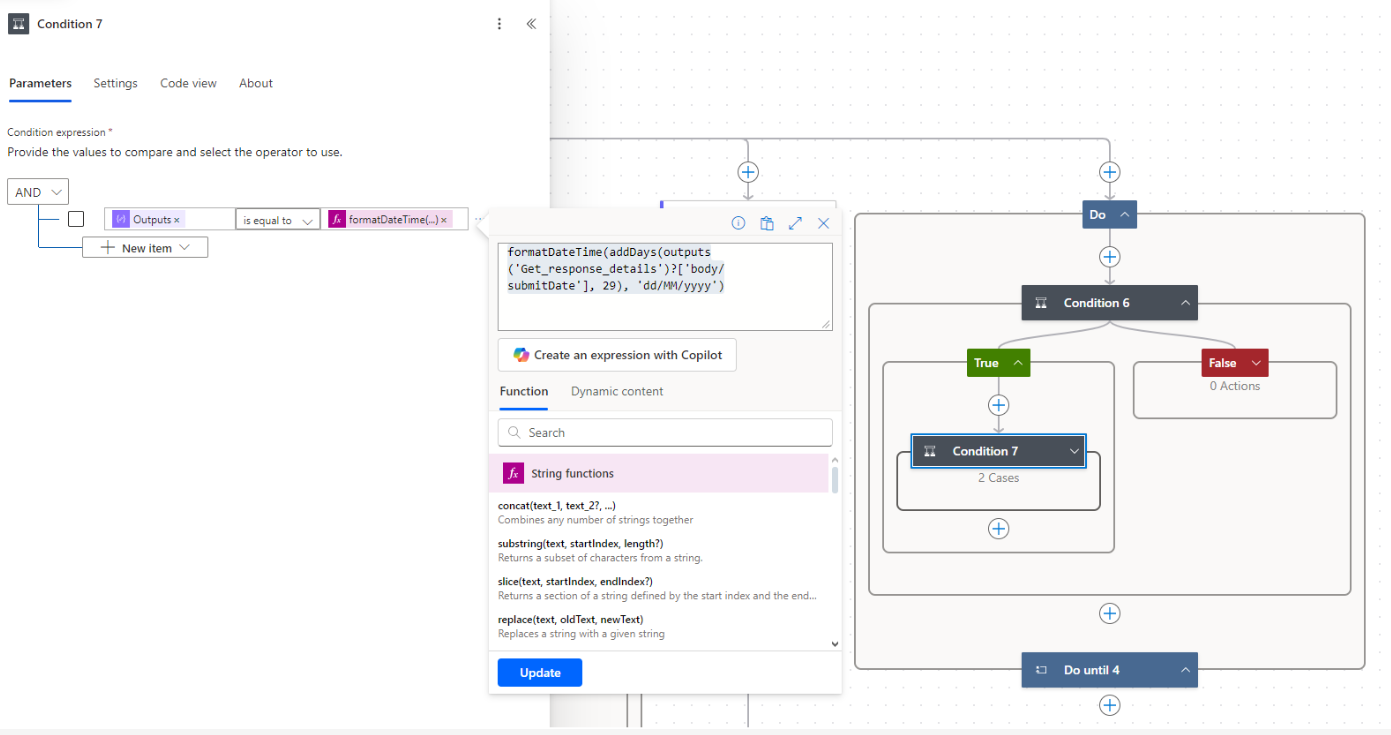Close the expression editor popup
The image size is (1391, 735).
824,223
